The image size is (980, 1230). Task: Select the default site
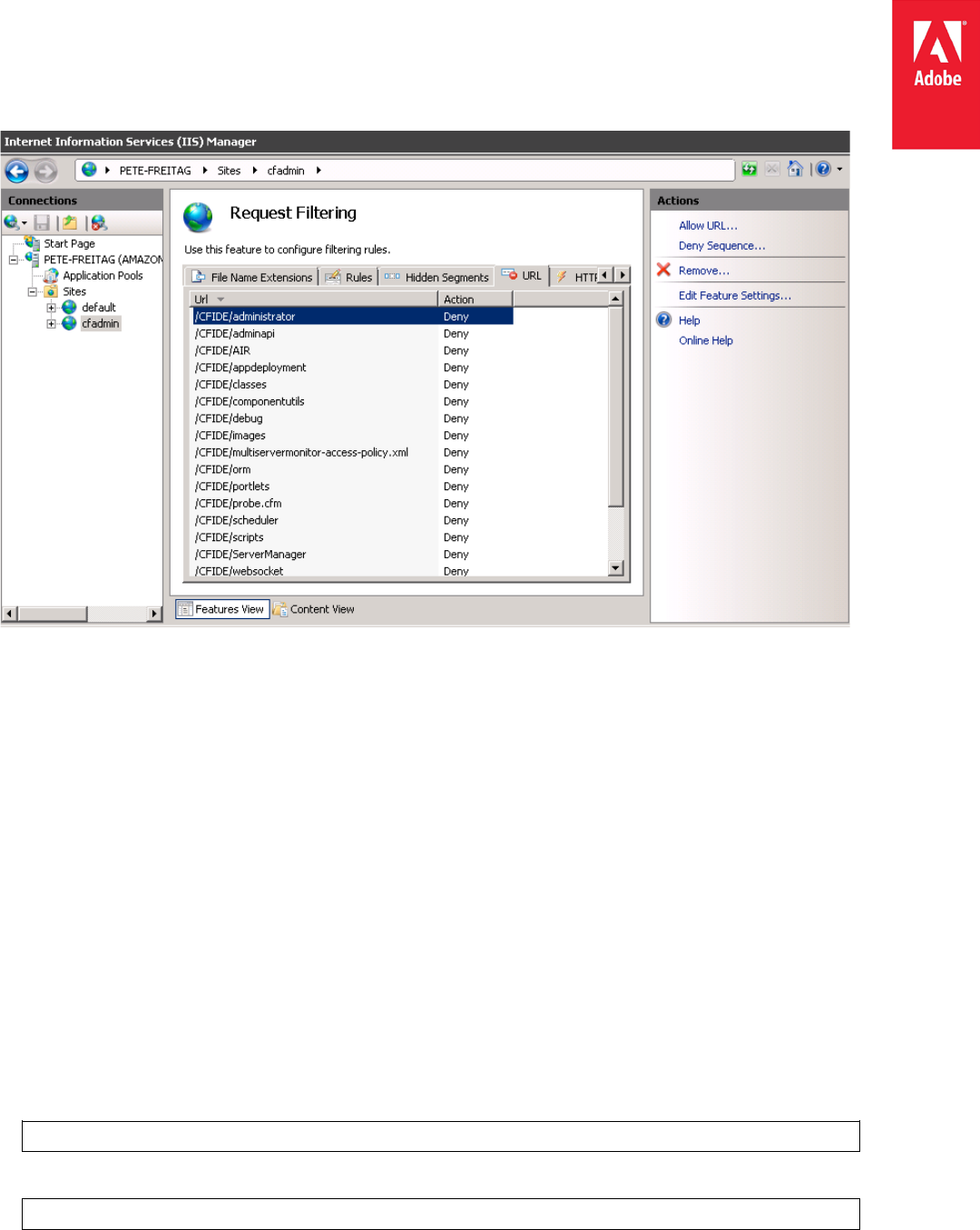coord(98,308)
